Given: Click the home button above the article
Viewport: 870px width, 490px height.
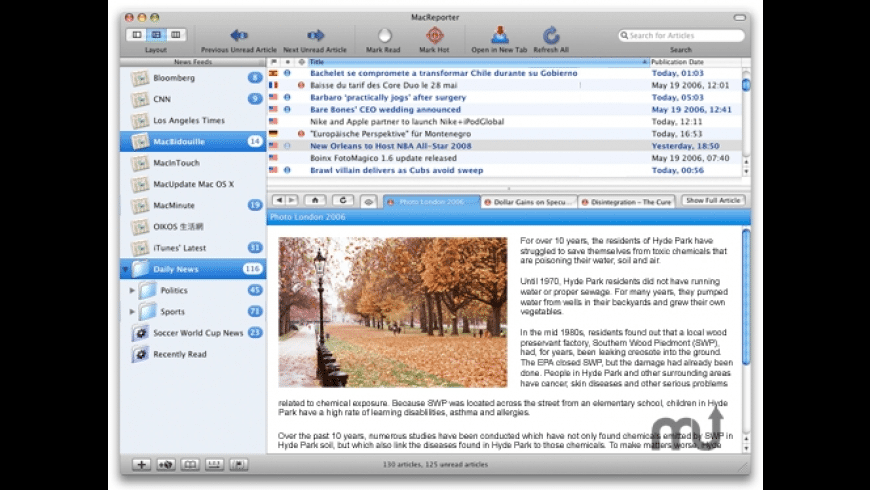Looking at the screenshot, I should click(313, 201).
